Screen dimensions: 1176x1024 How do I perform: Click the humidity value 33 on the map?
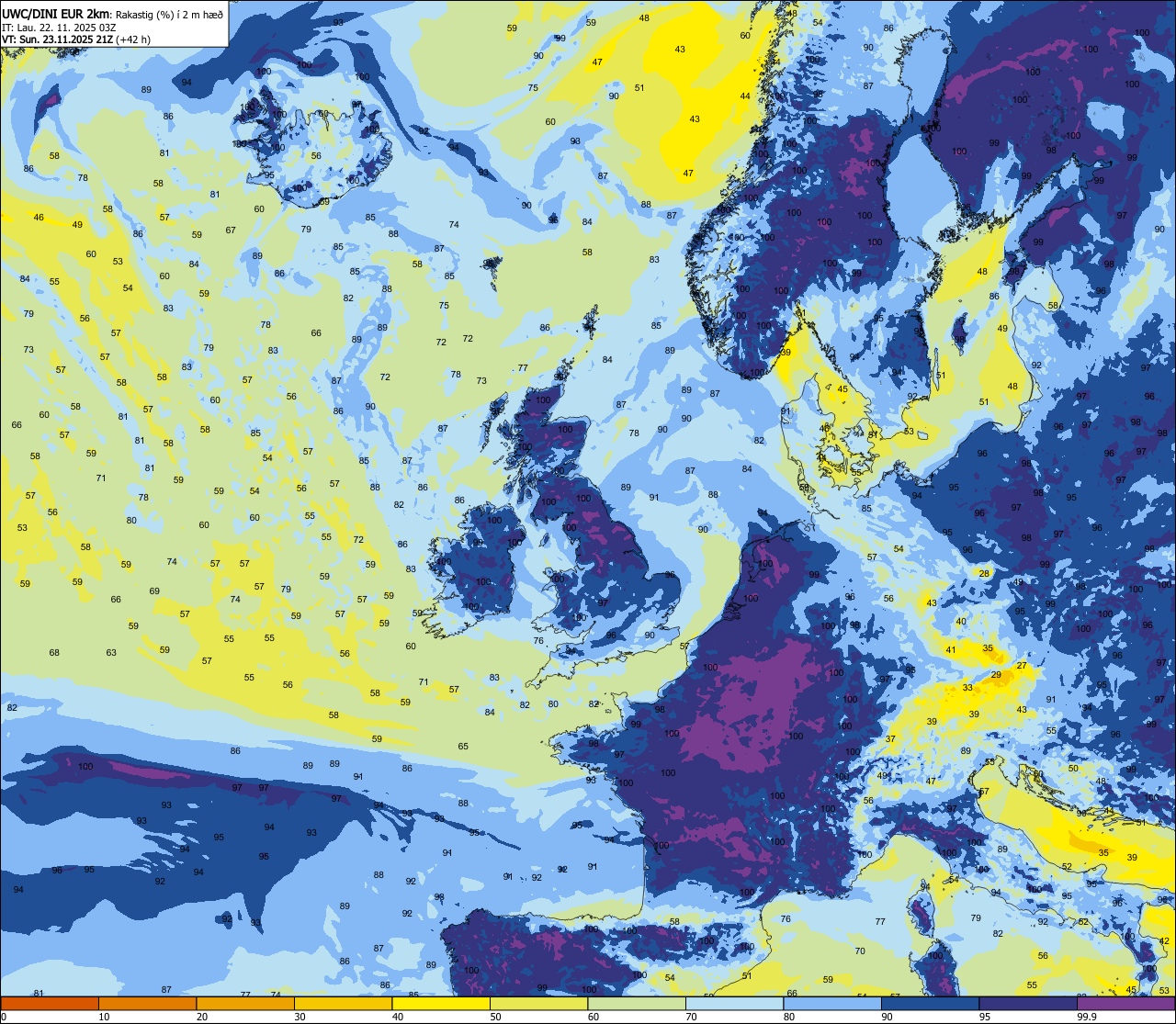click(x=967, y=688)
